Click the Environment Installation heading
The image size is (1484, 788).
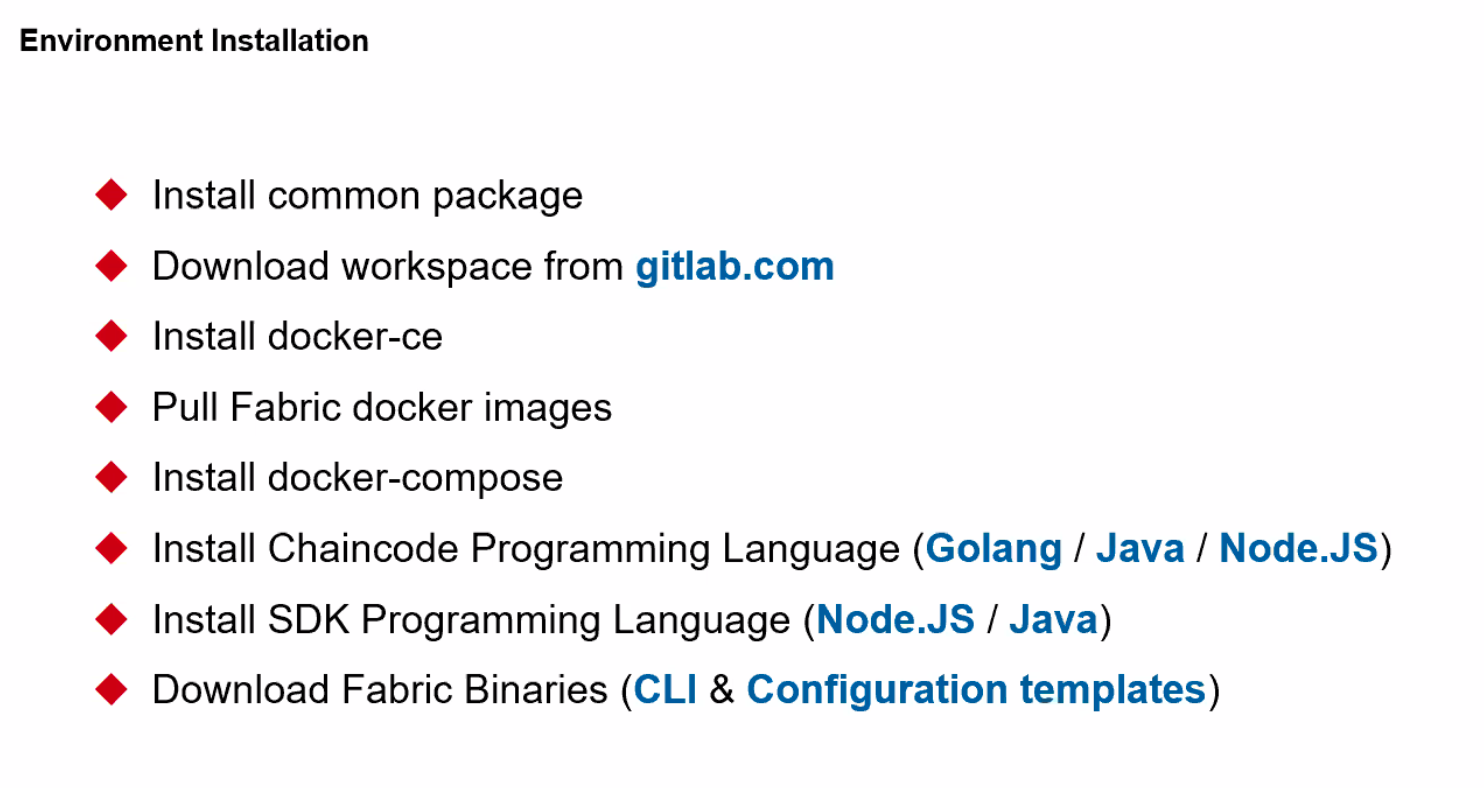[x=194, y=41]
